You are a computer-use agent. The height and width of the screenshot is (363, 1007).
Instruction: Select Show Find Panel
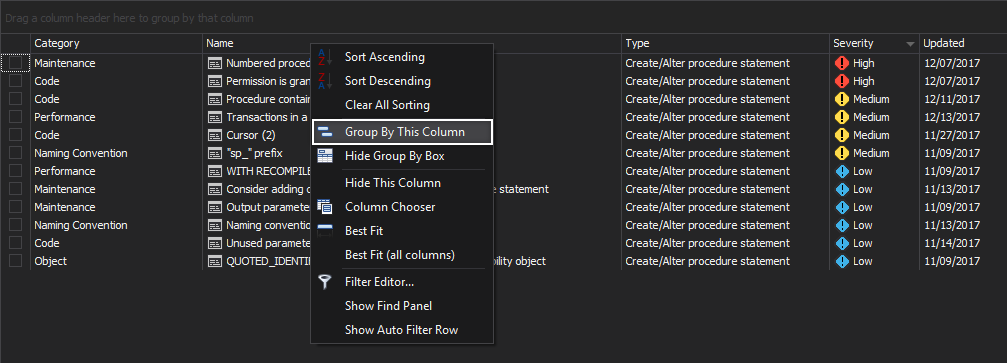pos(402,306)
